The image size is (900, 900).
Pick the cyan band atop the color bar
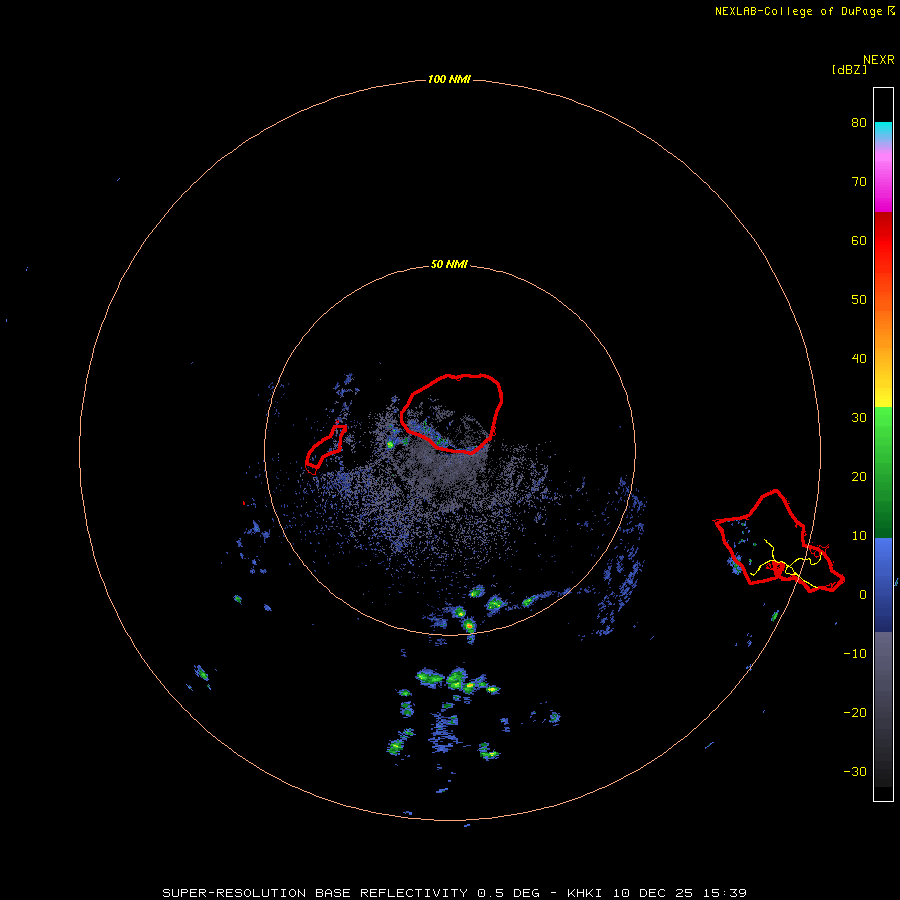883,133
